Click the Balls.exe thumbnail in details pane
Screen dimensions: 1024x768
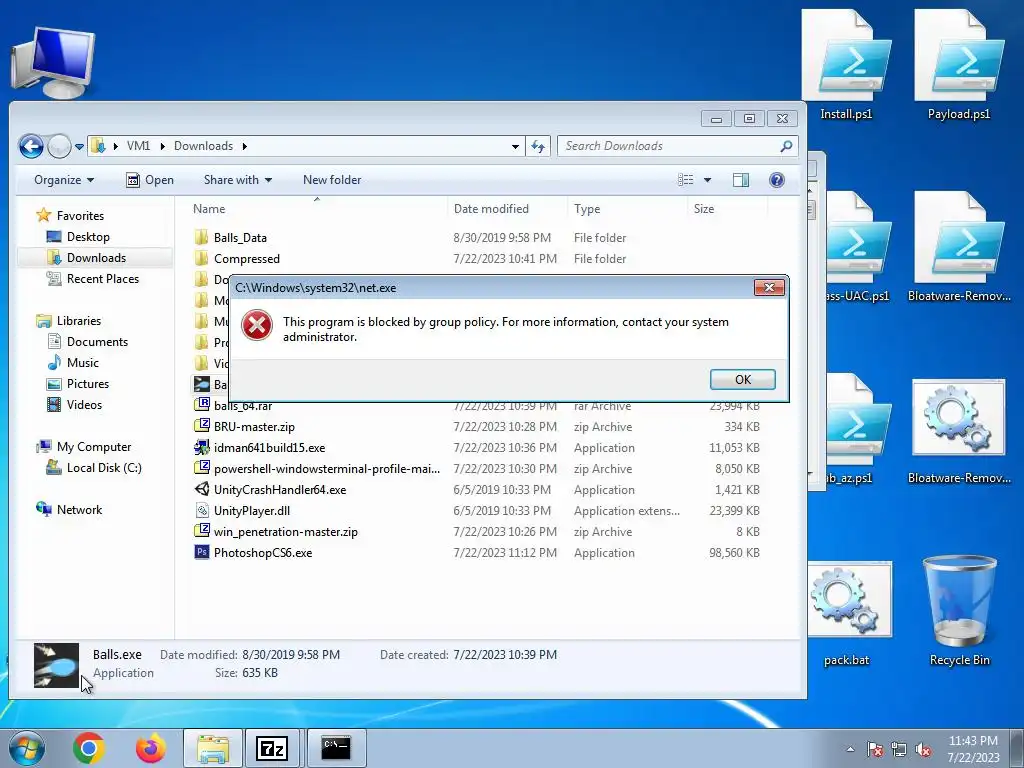(x=56, y=665)
